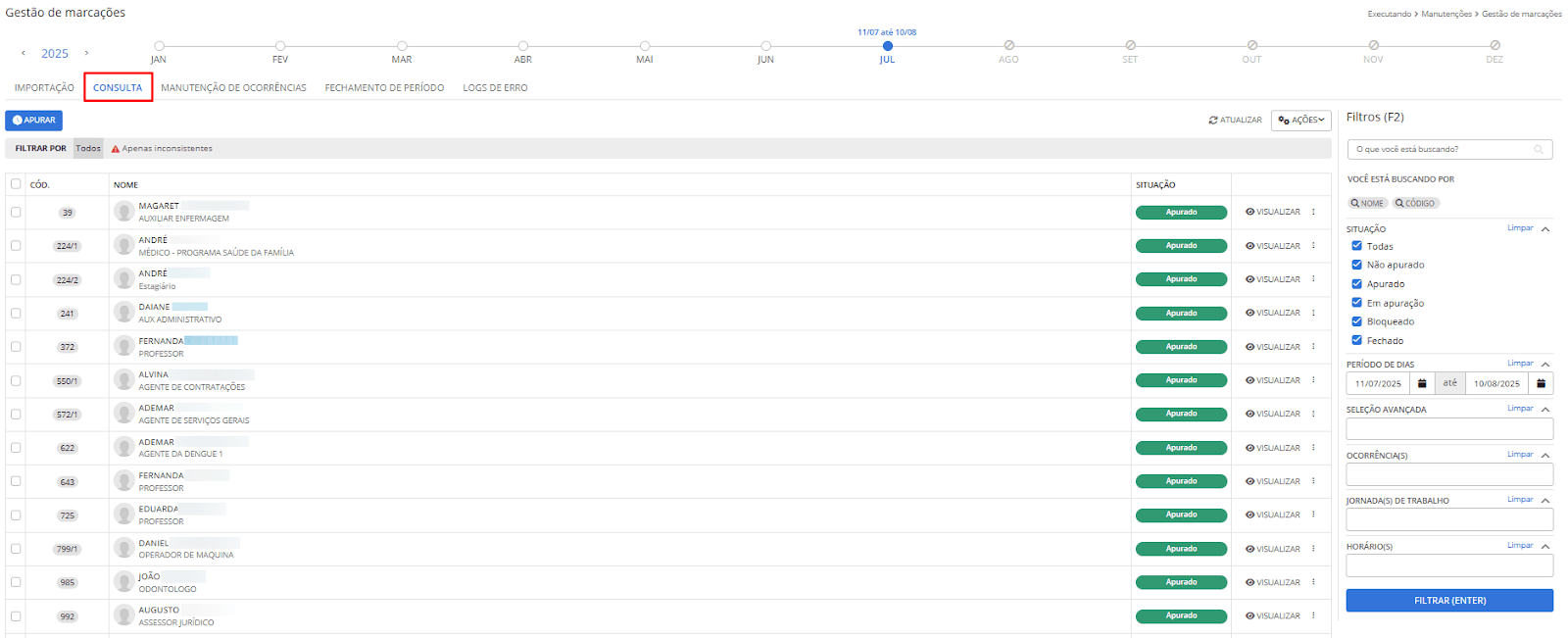Select the JUN marker on the timeline
1568x638 pixels.
(765, 46)
